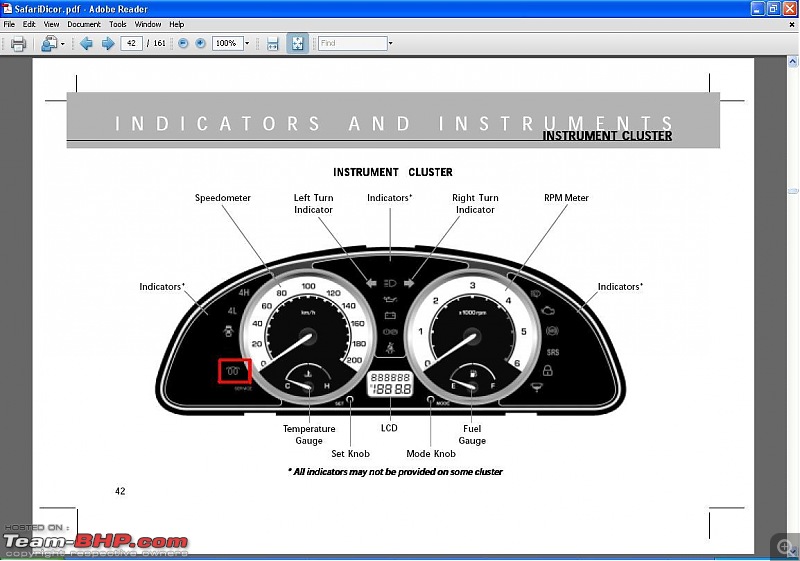Toggle the fit one full page icon
800x561 pixels.
(x=297, y=44)
